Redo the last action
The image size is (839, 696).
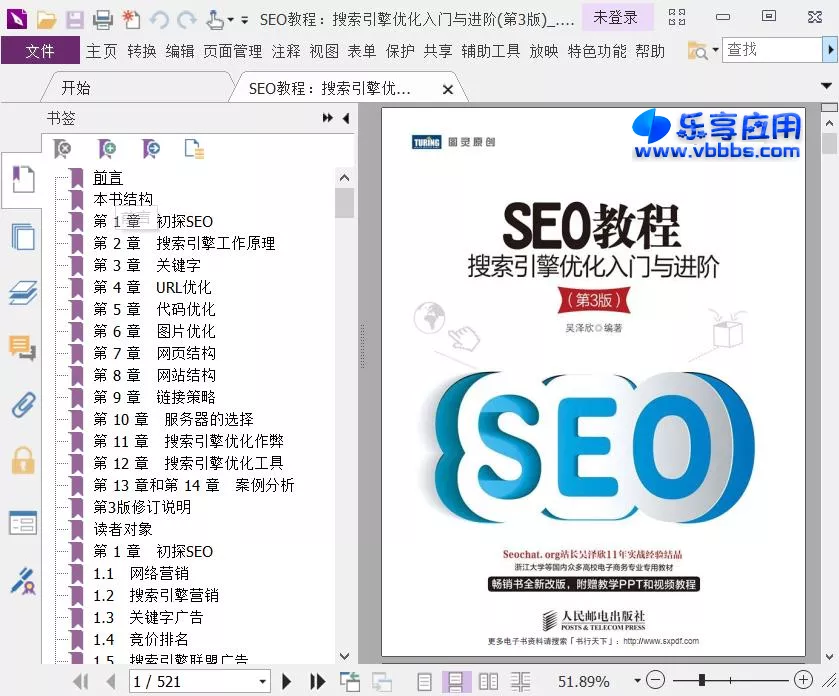pyautogui.click(x=187, y=20)
